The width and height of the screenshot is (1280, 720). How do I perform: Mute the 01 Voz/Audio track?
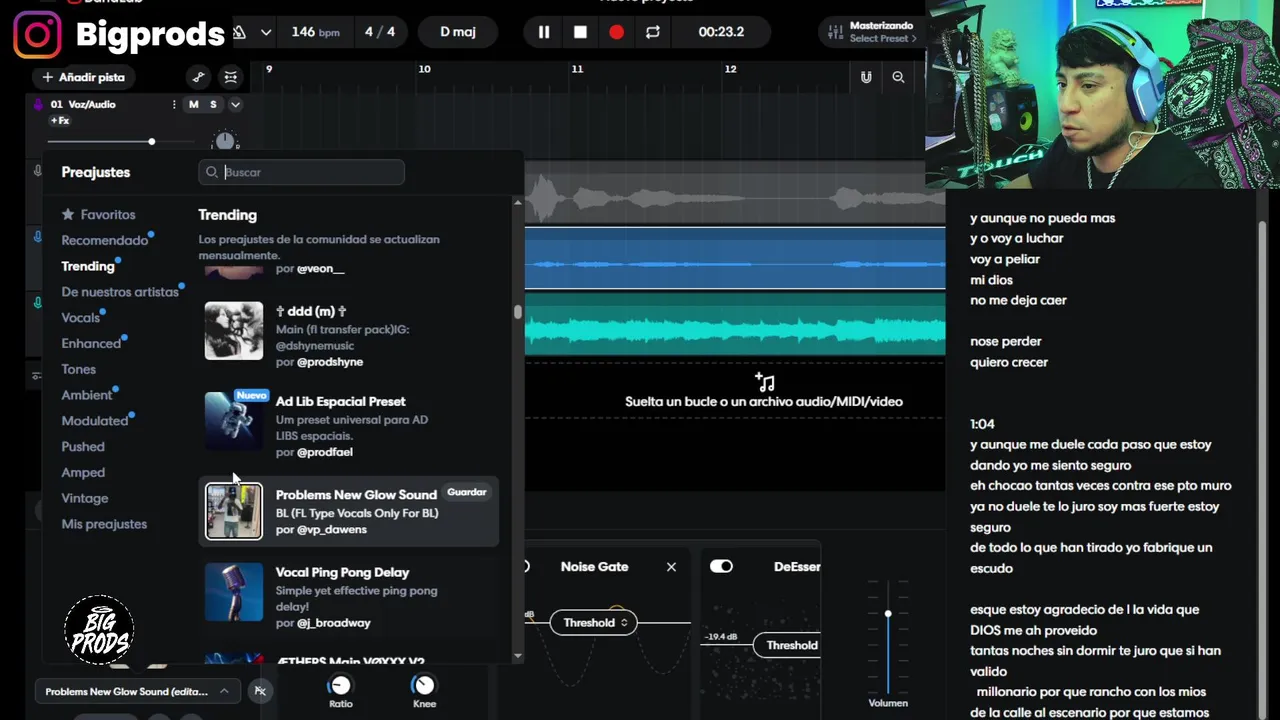pyautogui.click(x=194, y=104)
